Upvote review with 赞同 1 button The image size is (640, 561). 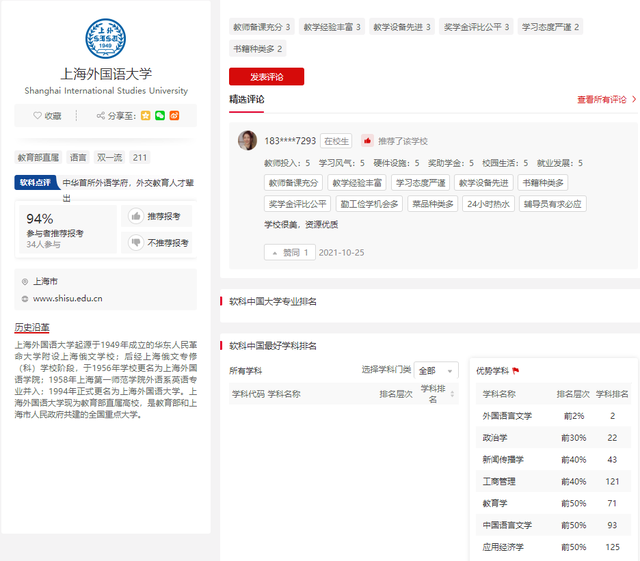pyautogui.click(x=290, y=253)
